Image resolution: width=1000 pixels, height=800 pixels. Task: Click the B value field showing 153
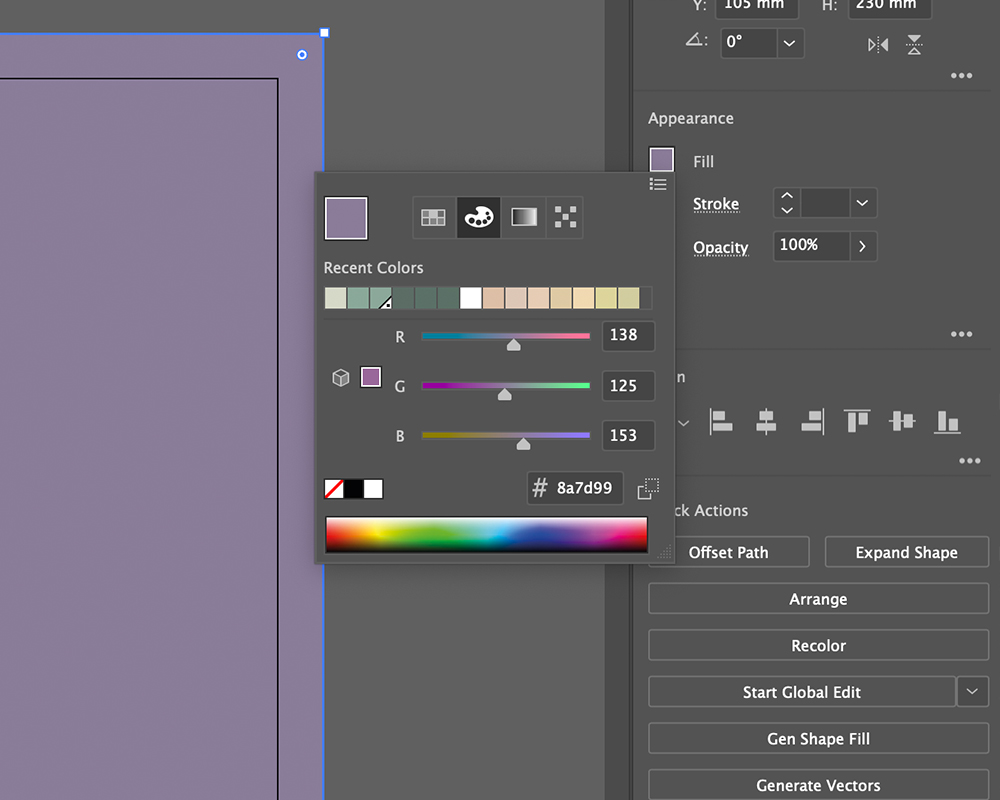(628, 435)
